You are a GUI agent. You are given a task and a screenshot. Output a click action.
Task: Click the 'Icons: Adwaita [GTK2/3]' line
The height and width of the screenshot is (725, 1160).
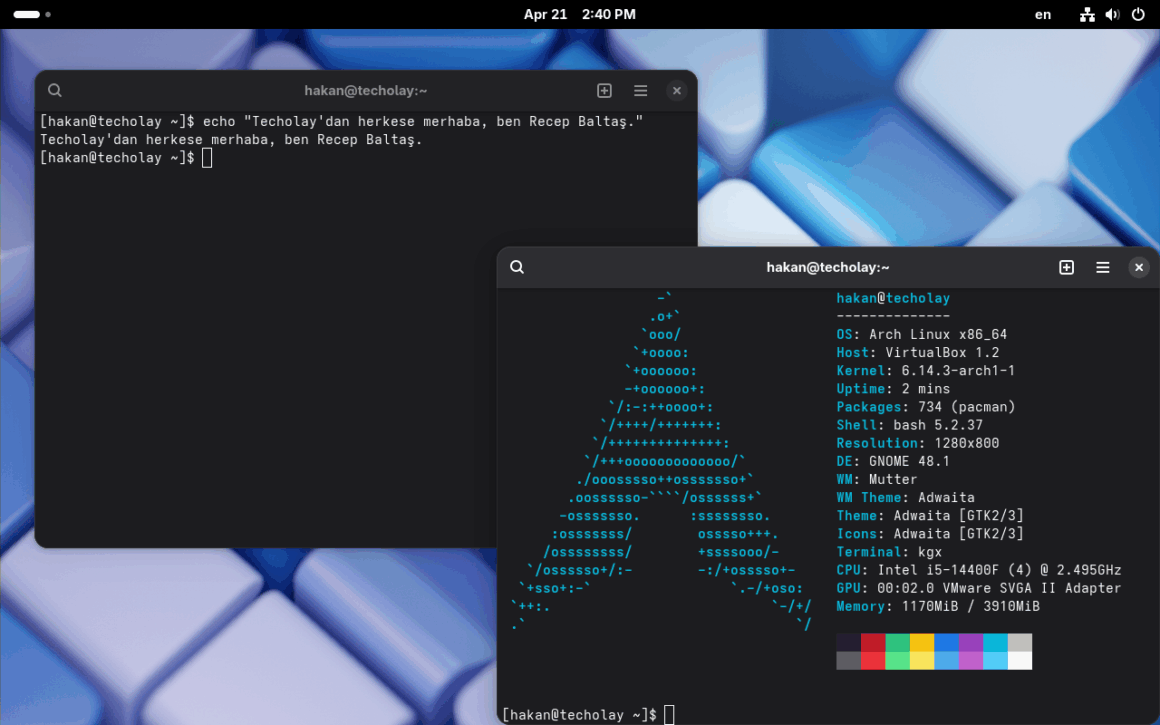(930, 534)
